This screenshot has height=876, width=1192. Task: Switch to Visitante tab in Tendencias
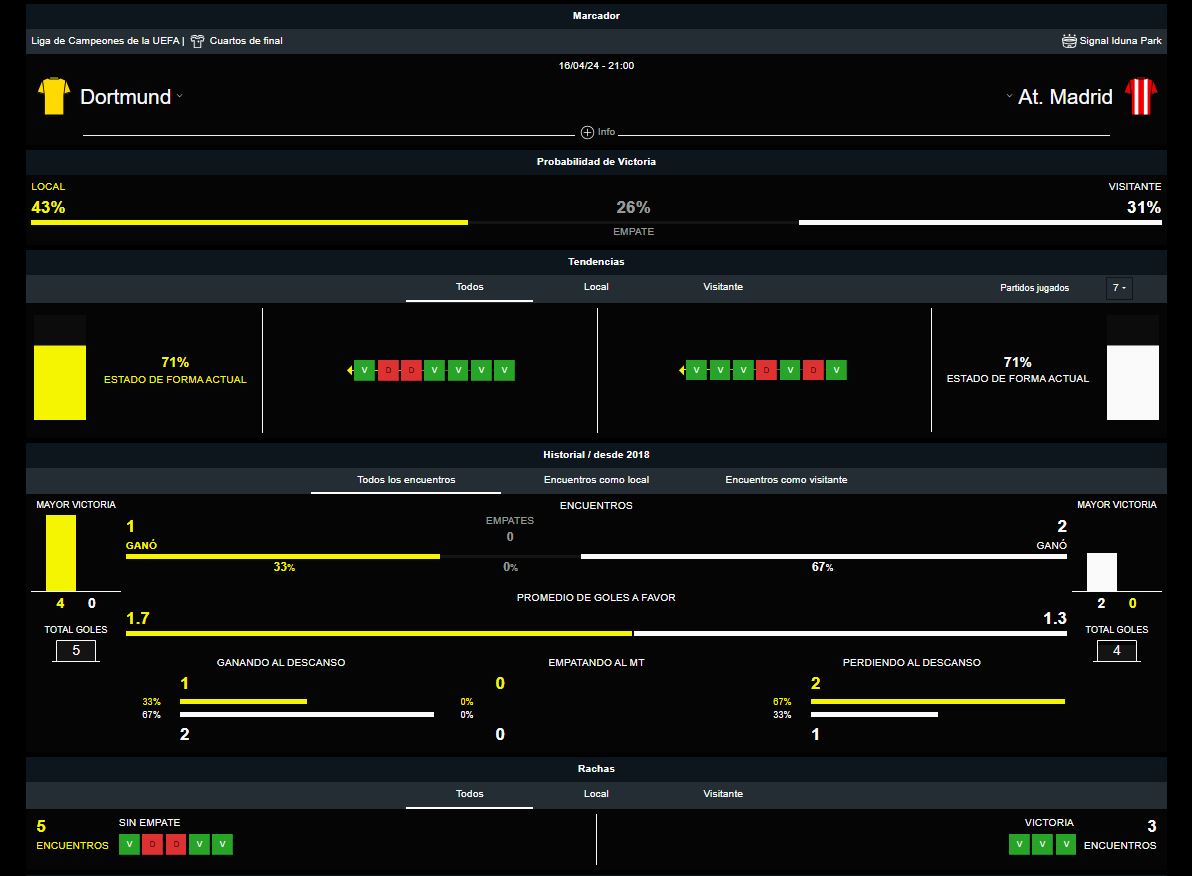[x=723, y=287]
